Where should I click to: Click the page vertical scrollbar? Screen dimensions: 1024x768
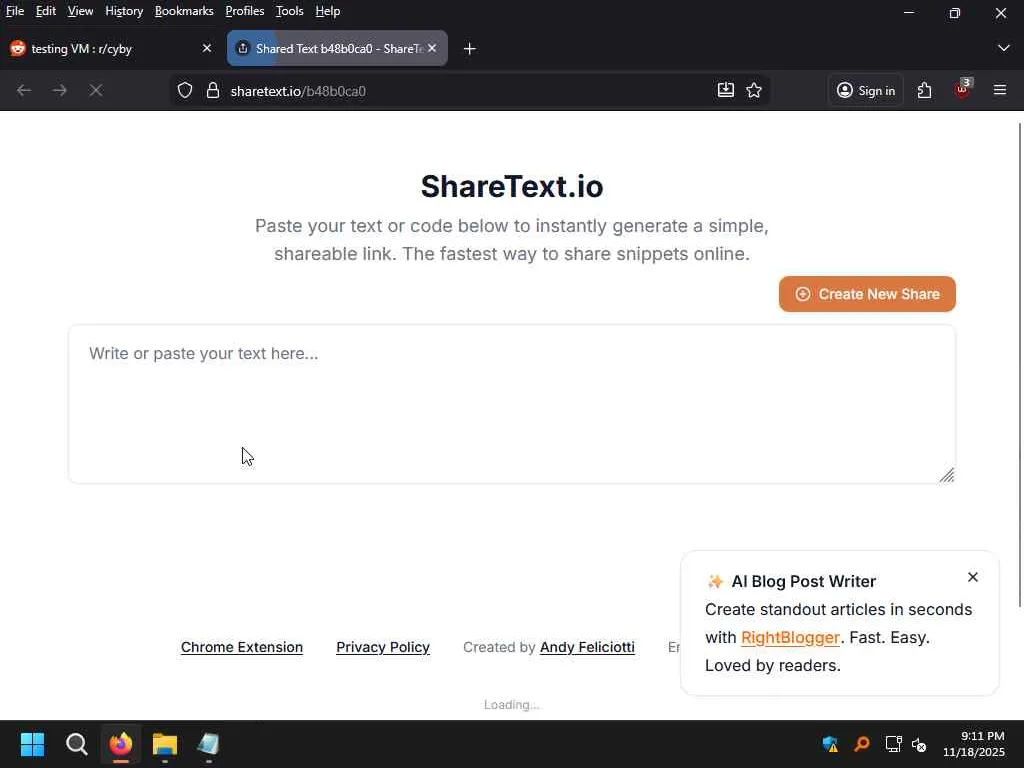click(x=1019, y=364)
